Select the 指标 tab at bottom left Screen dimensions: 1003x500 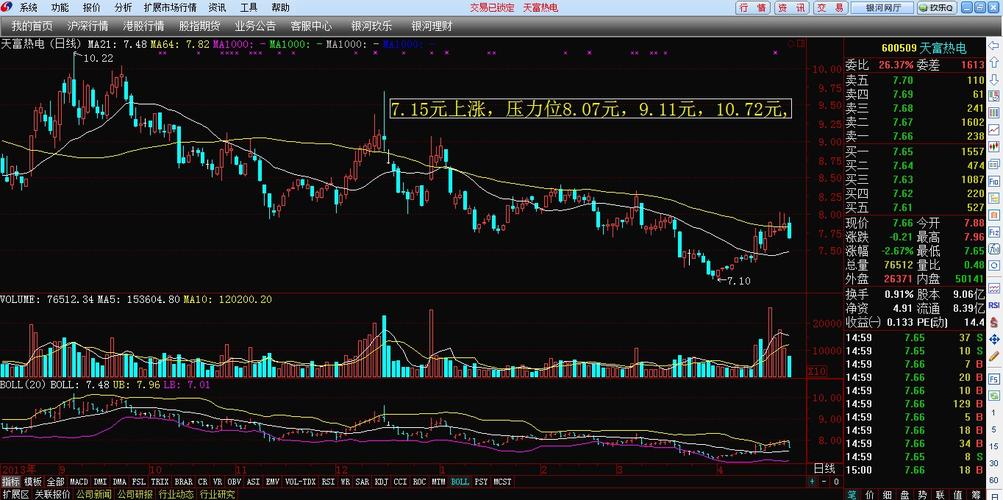coord(11,481)
